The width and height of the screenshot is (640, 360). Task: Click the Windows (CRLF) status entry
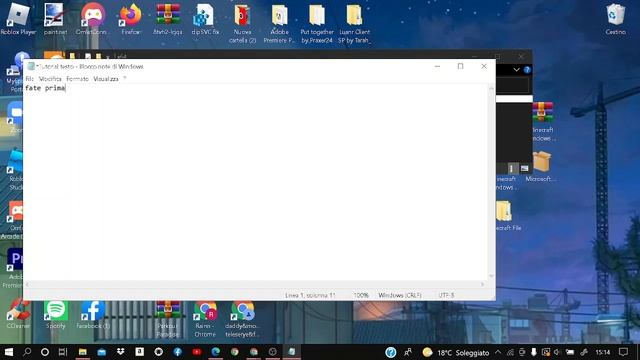click(400, 295)
